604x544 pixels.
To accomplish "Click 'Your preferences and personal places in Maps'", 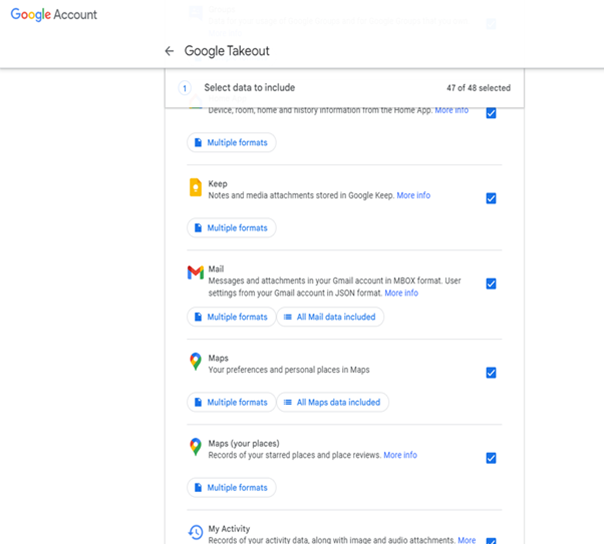I will 289,370.
